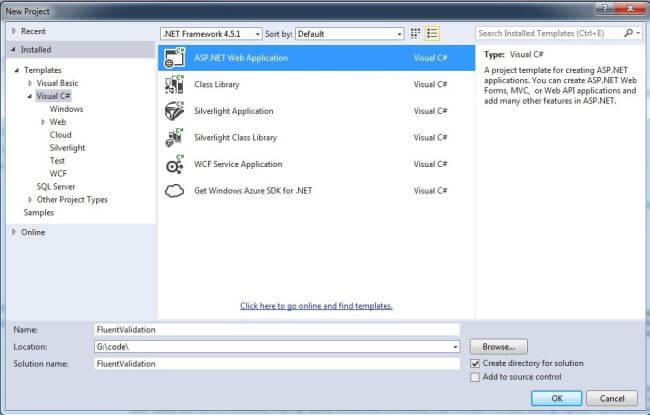Collapse the Templates tree node
The image size is (650, 415).
[x=17, y=70]
